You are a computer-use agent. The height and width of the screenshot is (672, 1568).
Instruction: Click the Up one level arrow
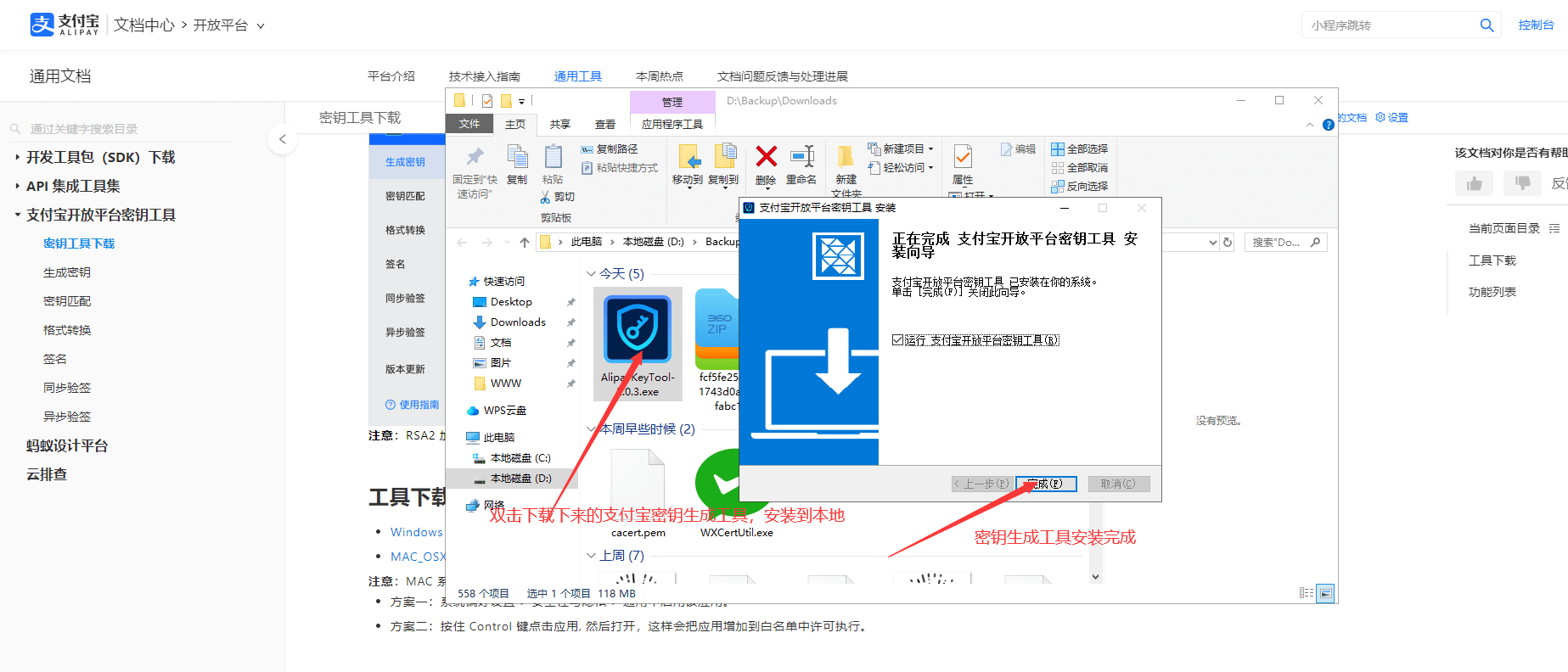pos(525,243)
